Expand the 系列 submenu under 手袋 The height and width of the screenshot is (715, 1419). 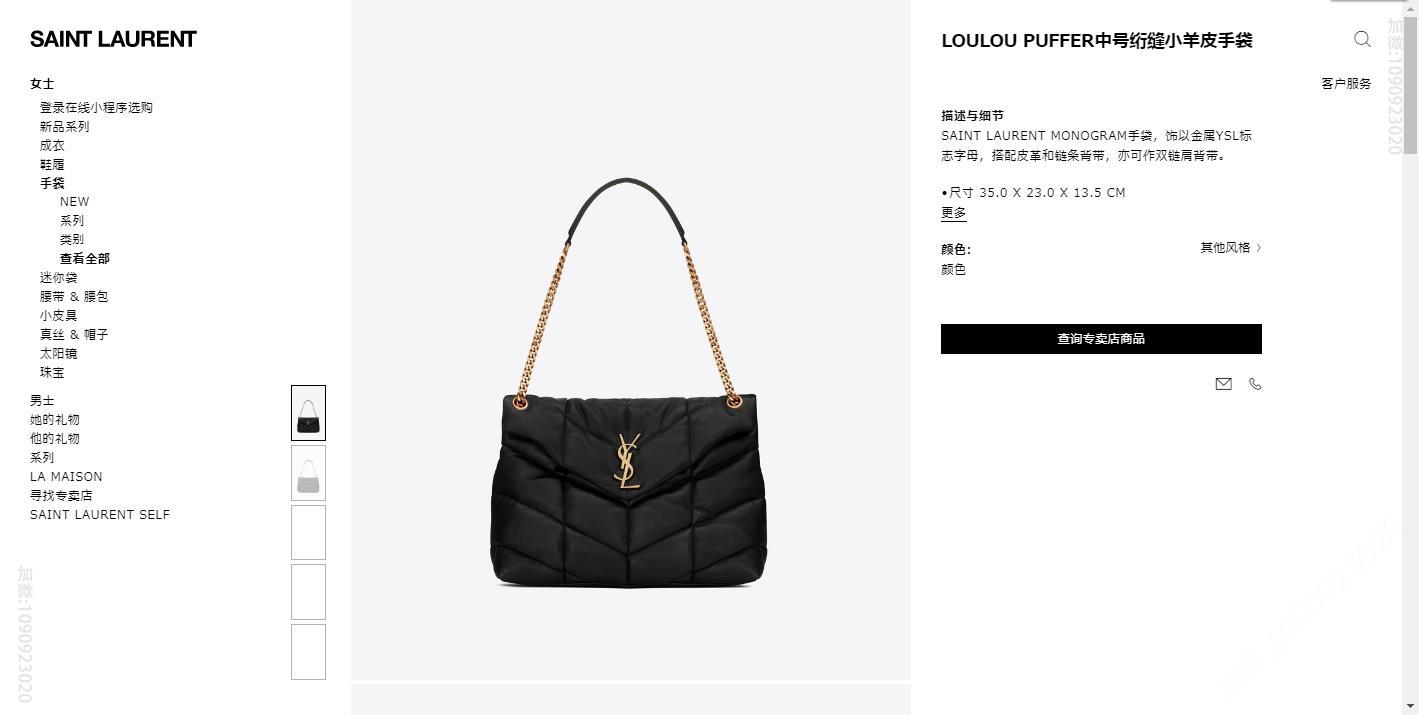click(x=72, y=221)
